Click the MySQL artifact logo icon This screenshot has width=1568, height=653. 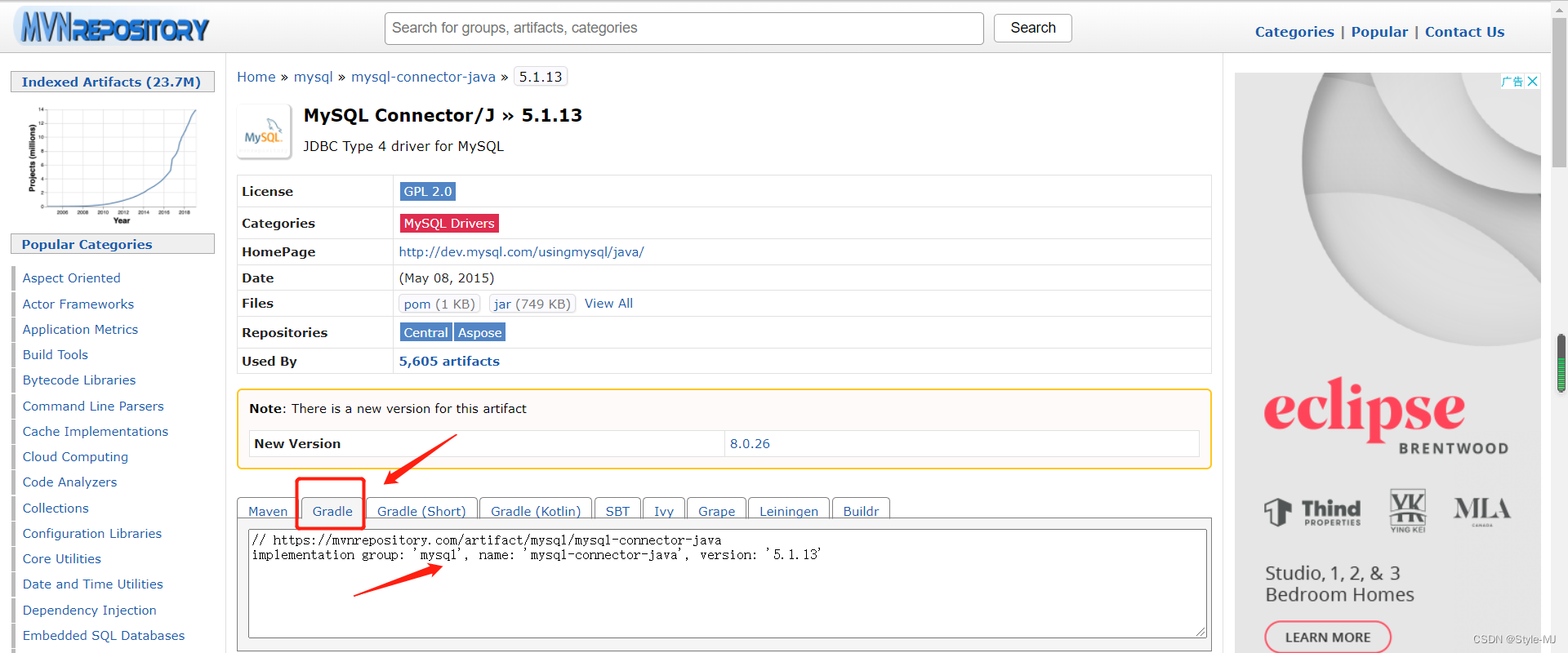(x=264, y=132)
